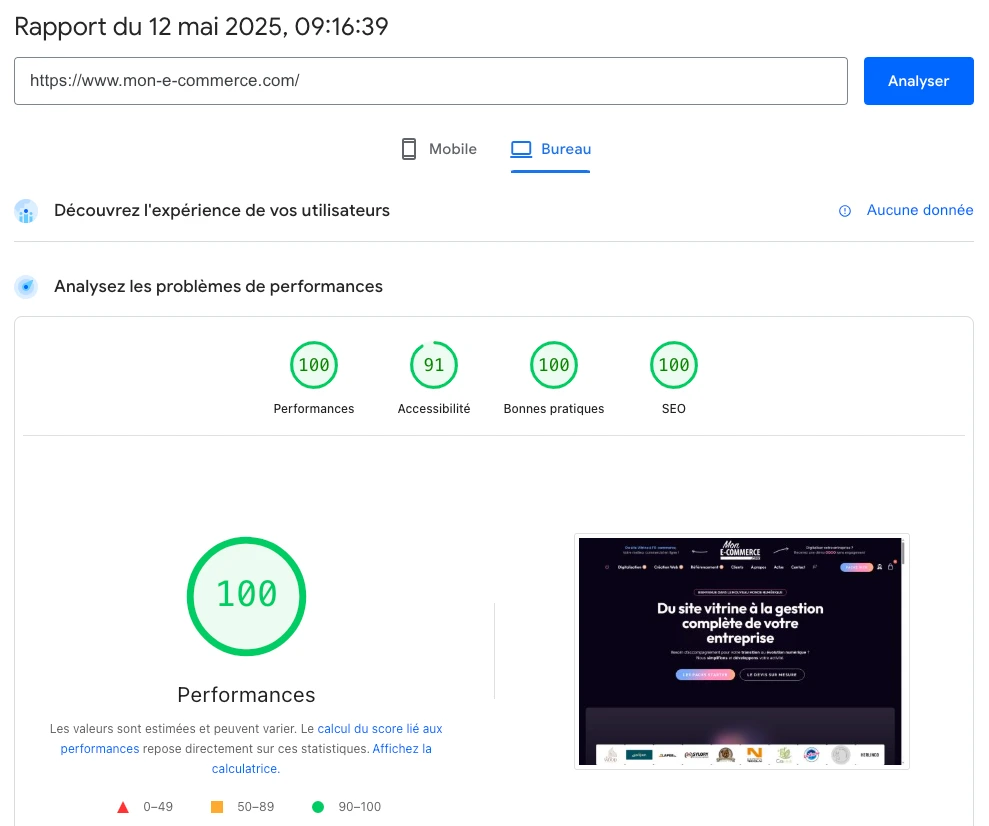
Task: Jump to Performances score gauge 100
Action: pos(313,364)
